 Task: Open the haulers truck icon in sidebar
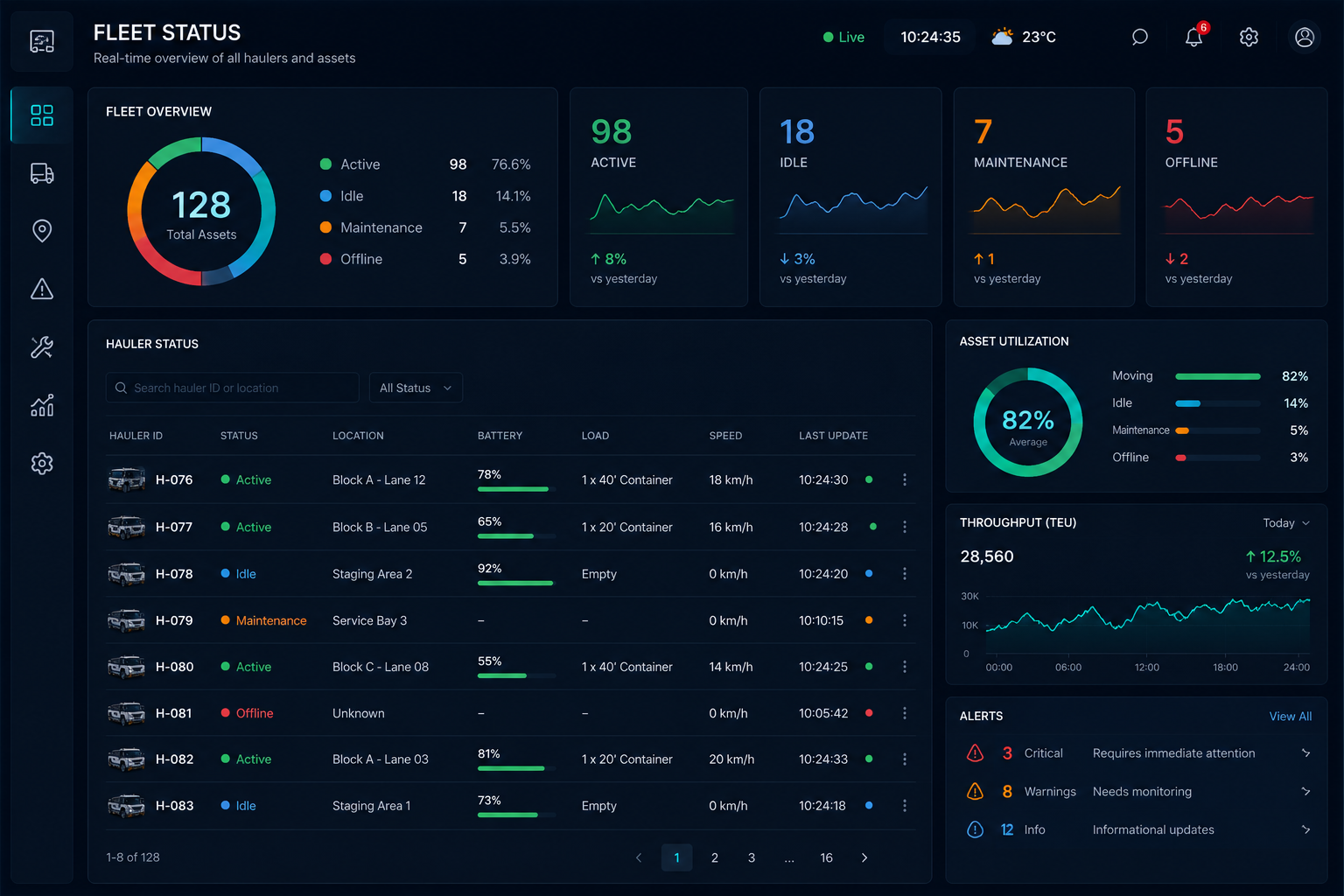[42, 173]
